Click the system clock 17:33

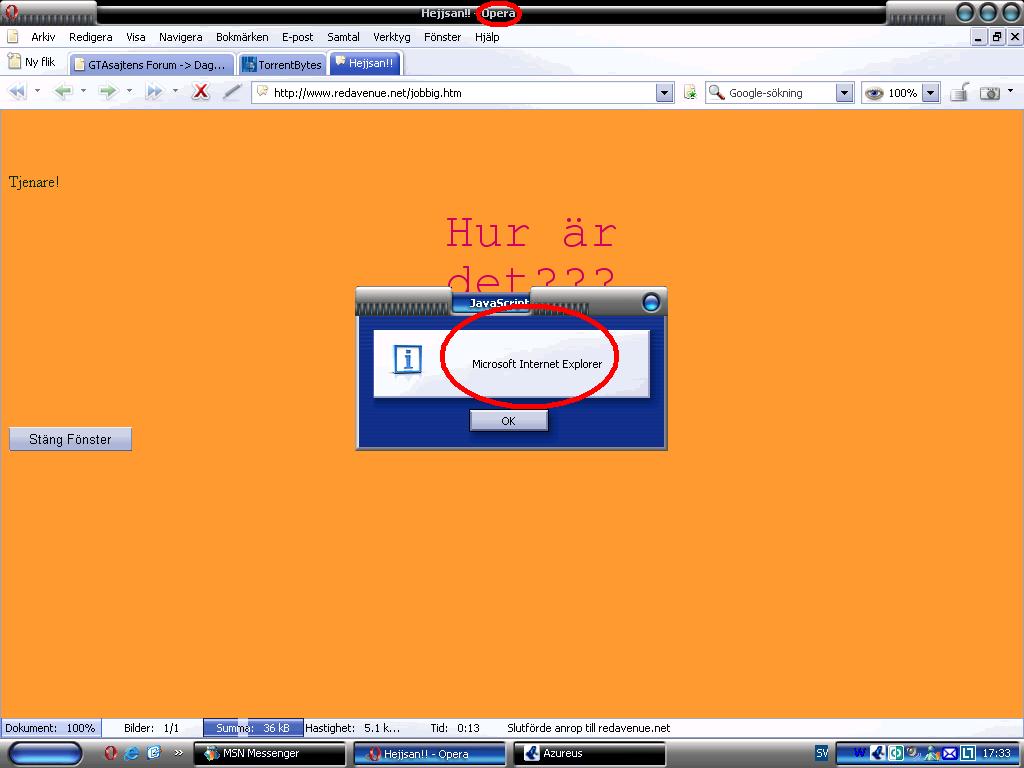(997, 754)
